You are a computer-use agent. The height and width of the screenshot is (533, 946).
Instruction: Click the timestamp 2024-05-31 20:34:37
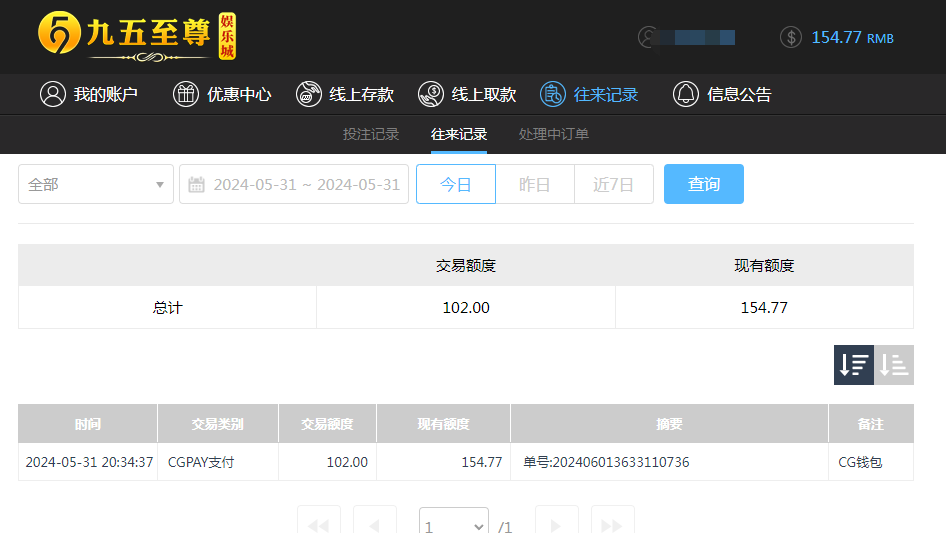click(89, 462)
